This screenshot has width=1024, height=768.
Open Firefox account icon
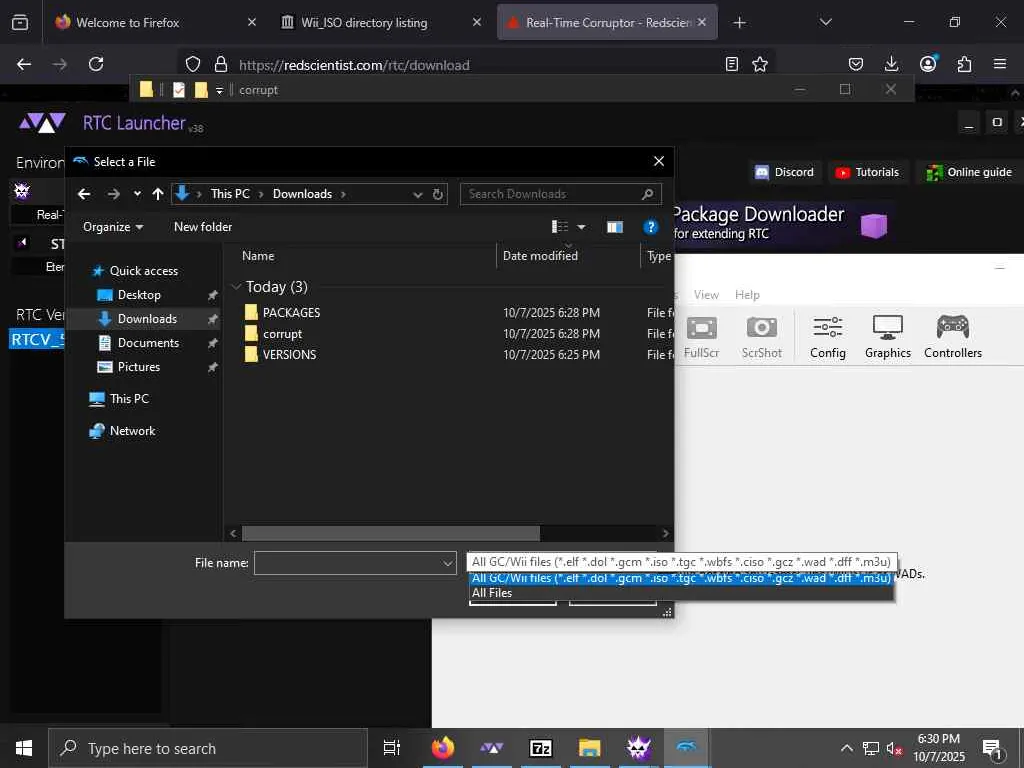(928, 64)
